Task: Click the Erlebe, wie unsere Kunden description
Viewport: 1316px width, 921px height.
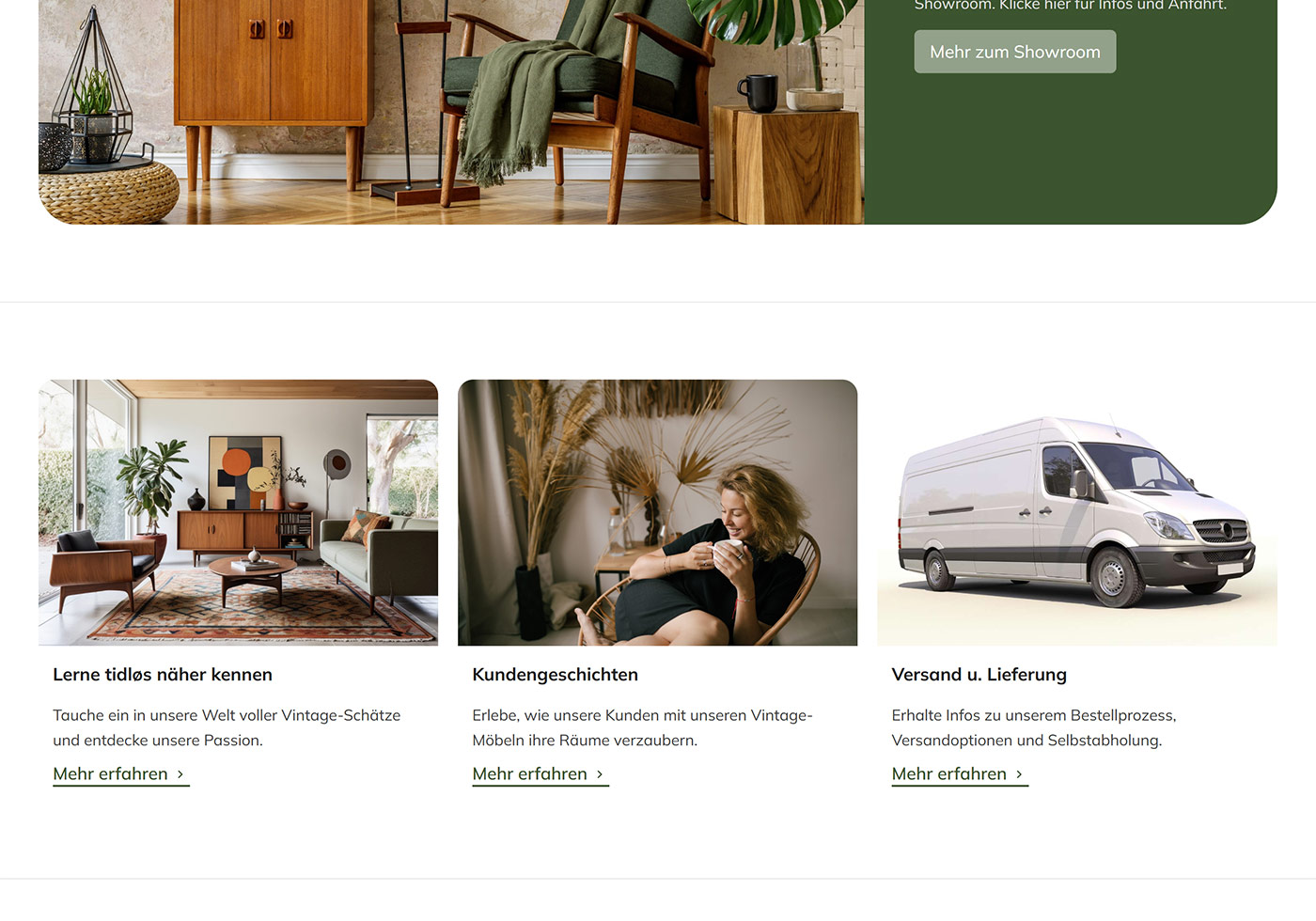Action: (642, 727)
